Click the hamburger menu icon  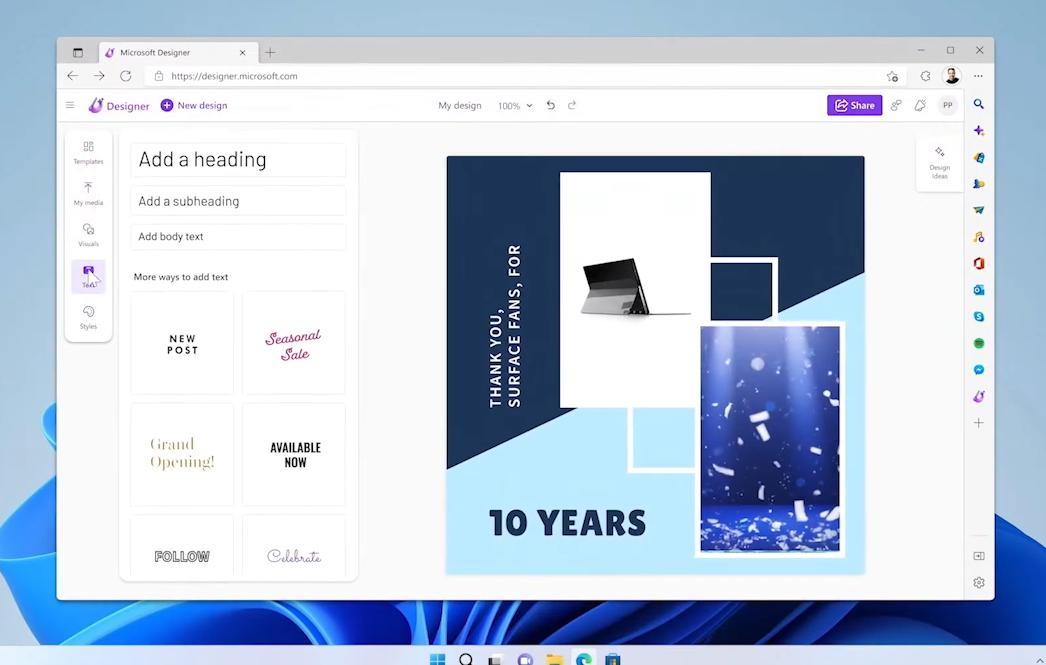70,105
